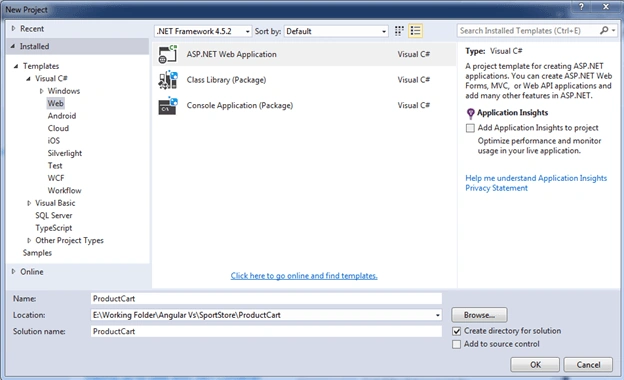Select ASP.NET Web Application template name
The height and width of the screenshot is (380, 624).
pyautogui.click(x=232, y=54)
